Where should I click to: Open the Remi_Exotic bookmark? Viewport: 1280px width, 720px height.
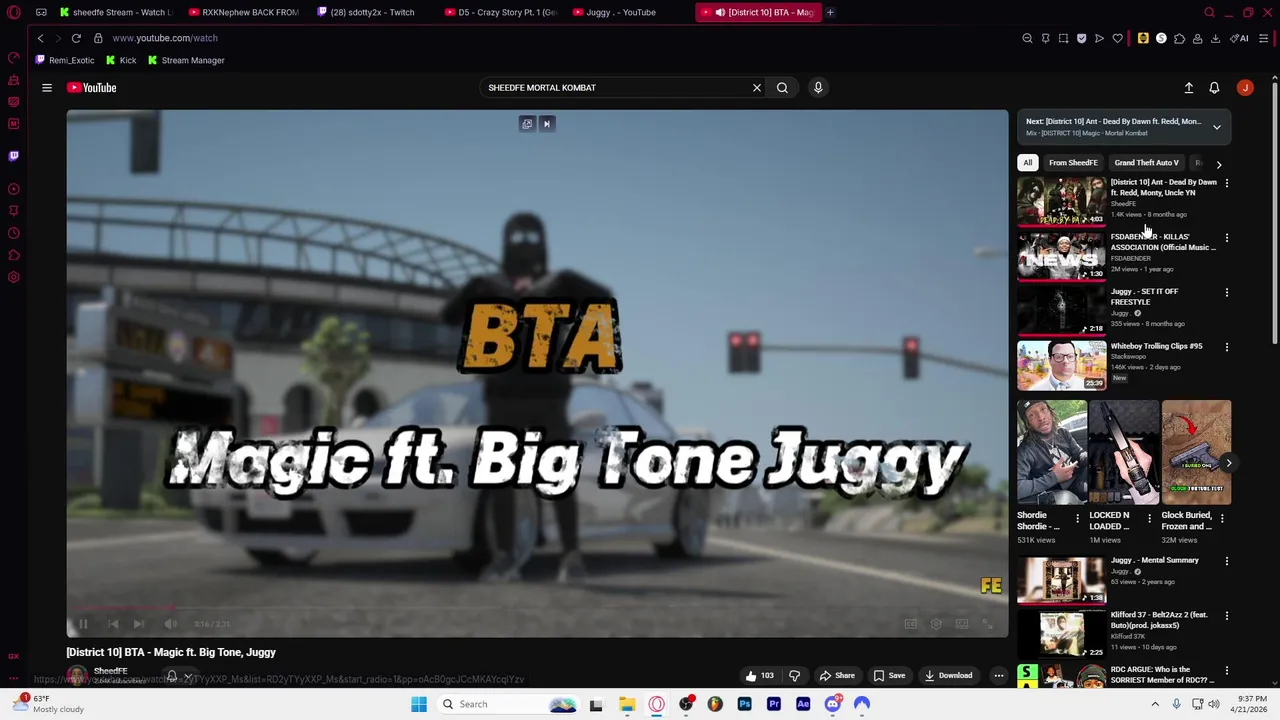tap(65, 60)
